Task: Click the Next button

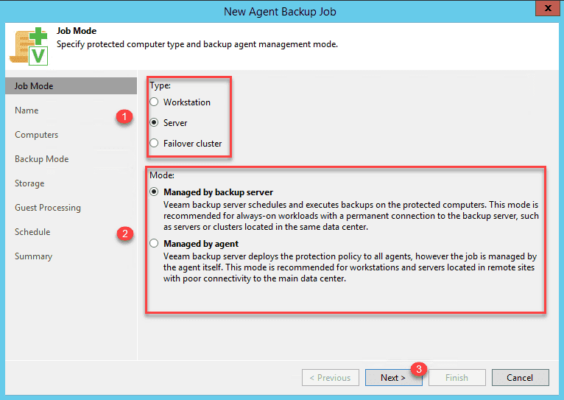Action: pos(394,378)
